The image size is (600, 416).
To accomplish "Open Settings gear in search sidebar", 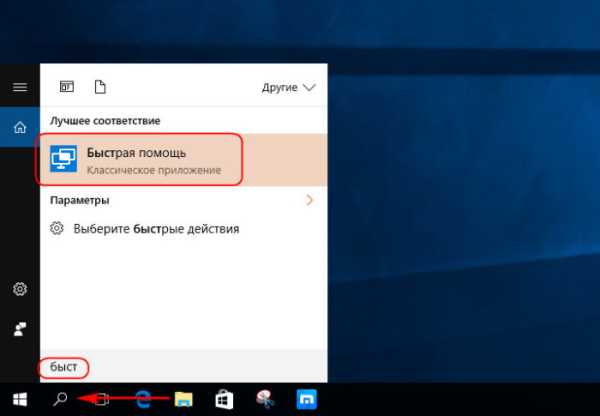I will (19, 289).
